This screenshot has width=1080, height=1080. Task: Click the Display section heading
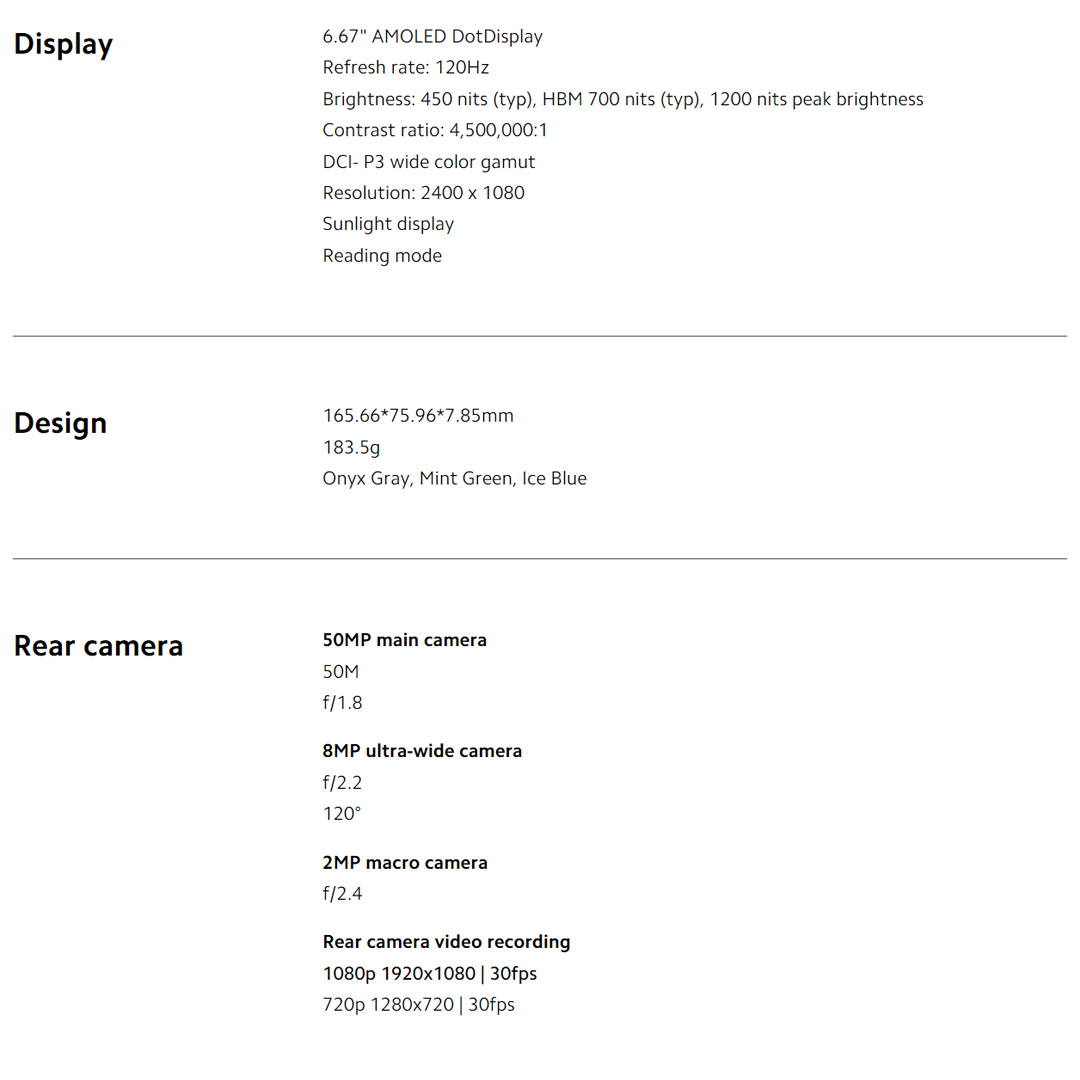coord(63,45)
